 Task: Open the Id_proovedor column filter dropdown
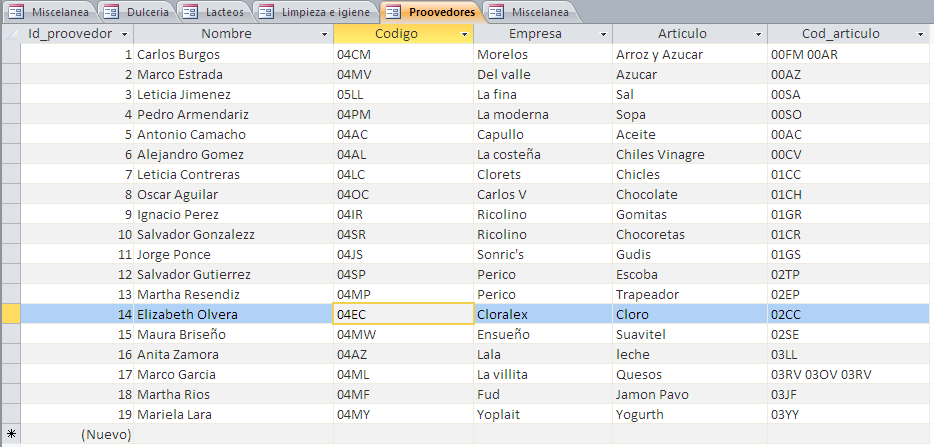(124, 35)
